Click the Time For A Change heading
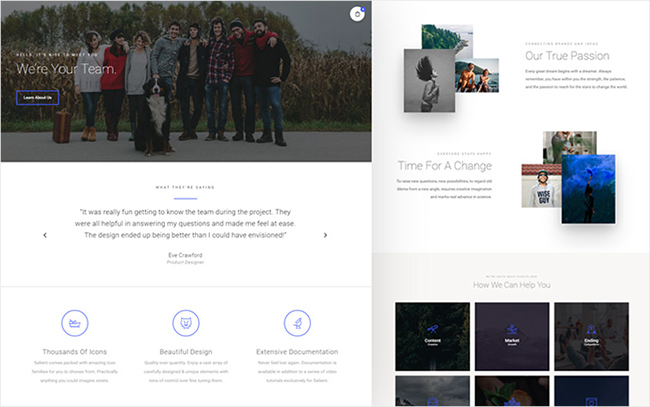Screen dimensions: 650x407 [445, 166]
